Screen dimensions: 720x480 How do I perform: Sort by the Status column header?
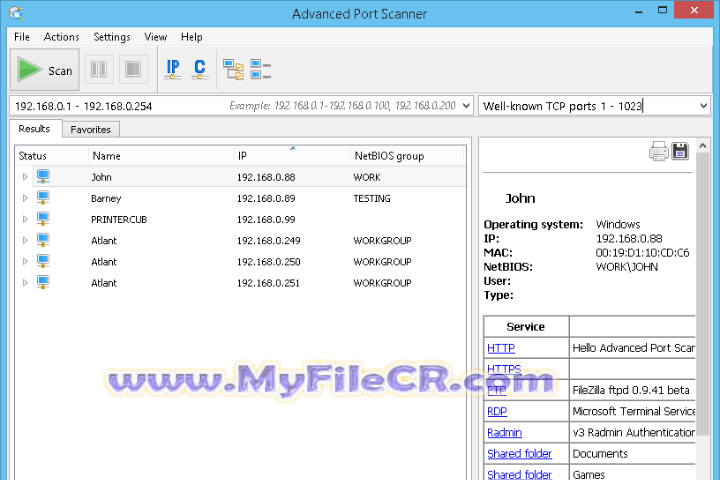click(x=51, y=156)
